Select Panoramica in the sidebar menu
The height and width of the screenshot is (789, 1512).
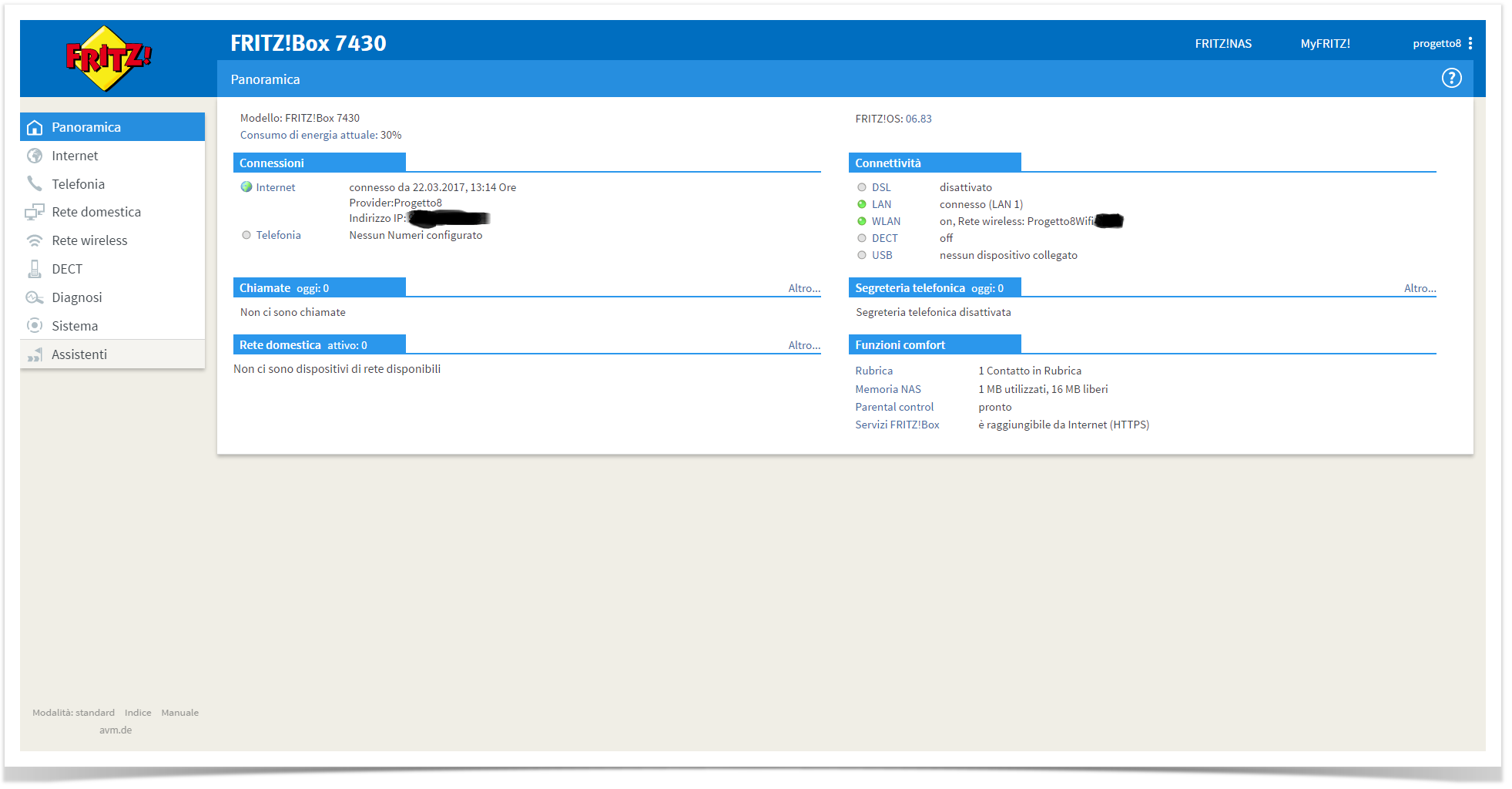(86, 127)
